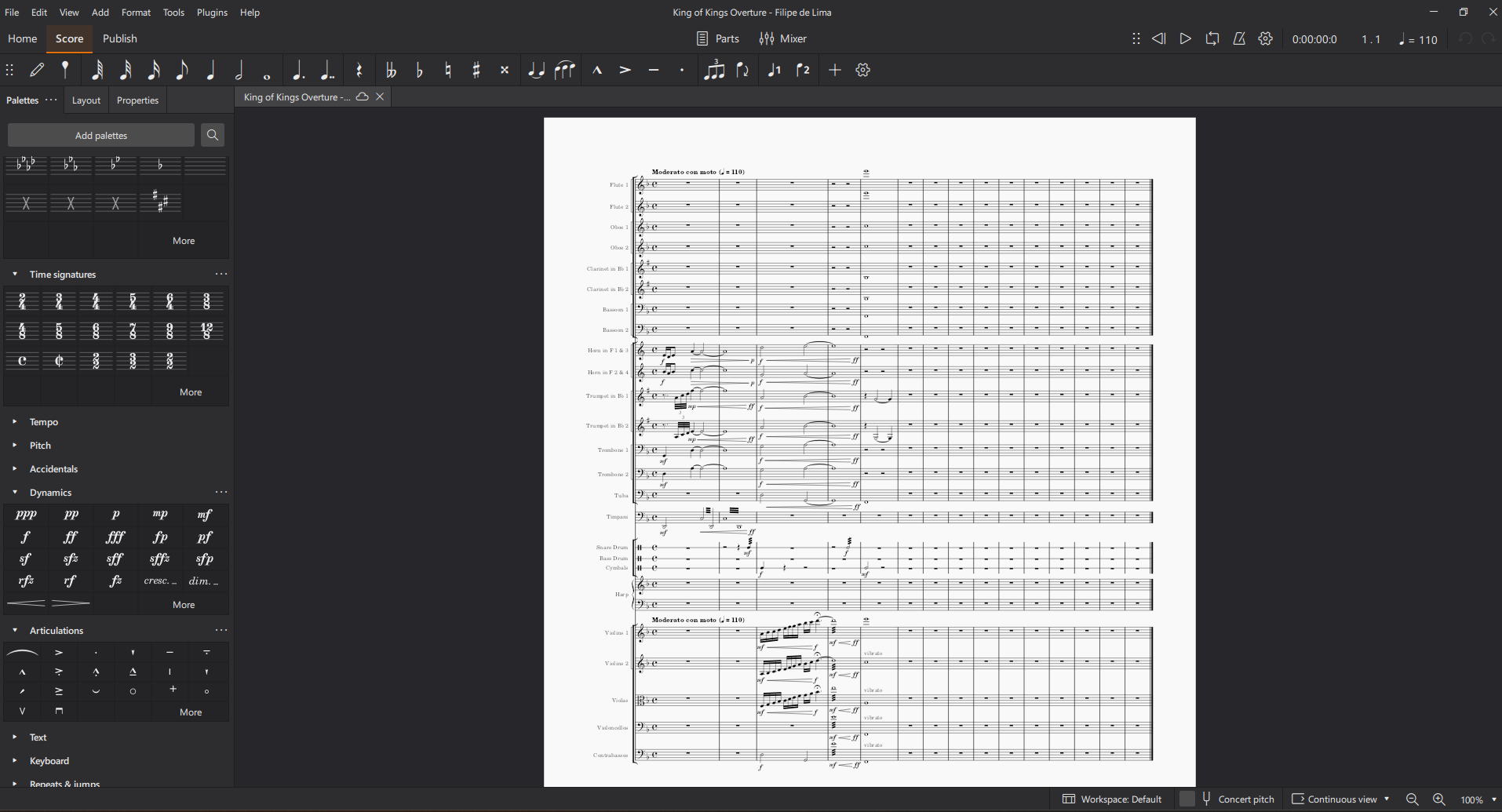Enable note input mode with the pencil icon
The image size is (1502, 812).
coord(36,70)
